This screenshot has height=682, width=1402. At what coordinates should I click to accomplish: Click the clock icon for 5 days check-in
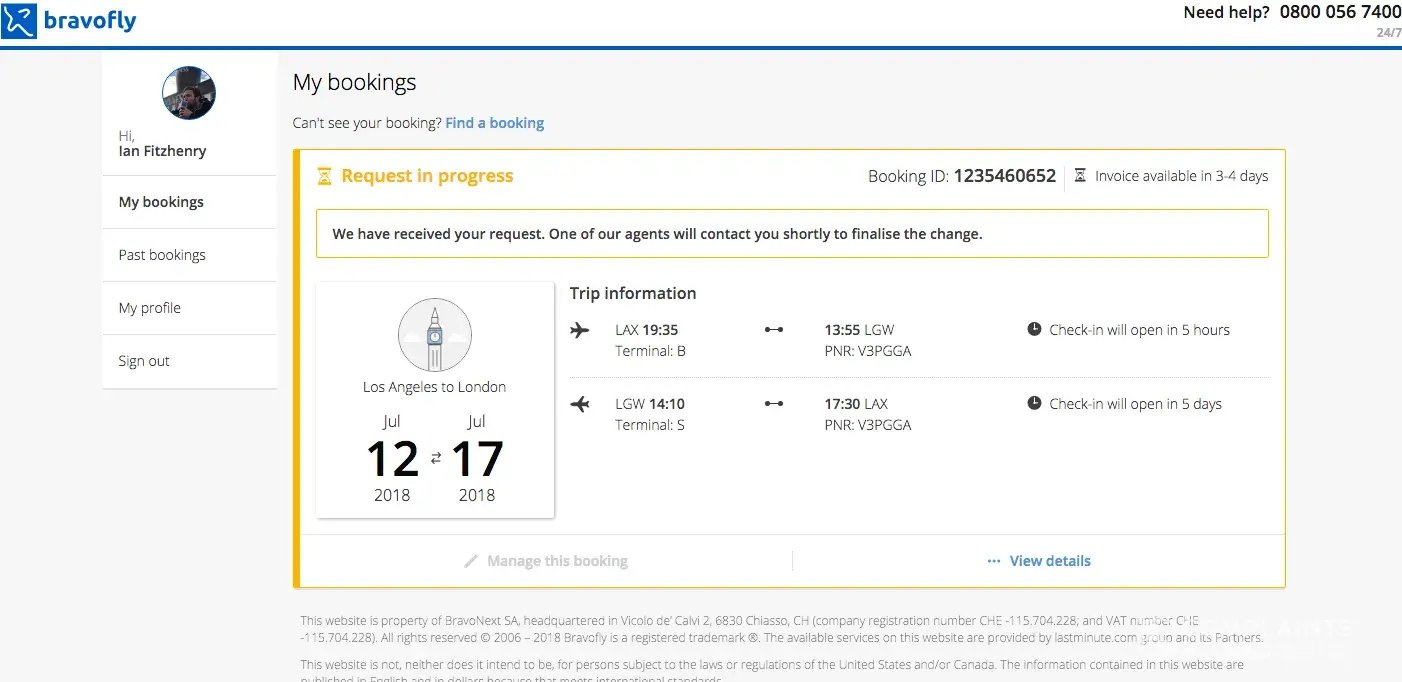[x=1034, y=403]
